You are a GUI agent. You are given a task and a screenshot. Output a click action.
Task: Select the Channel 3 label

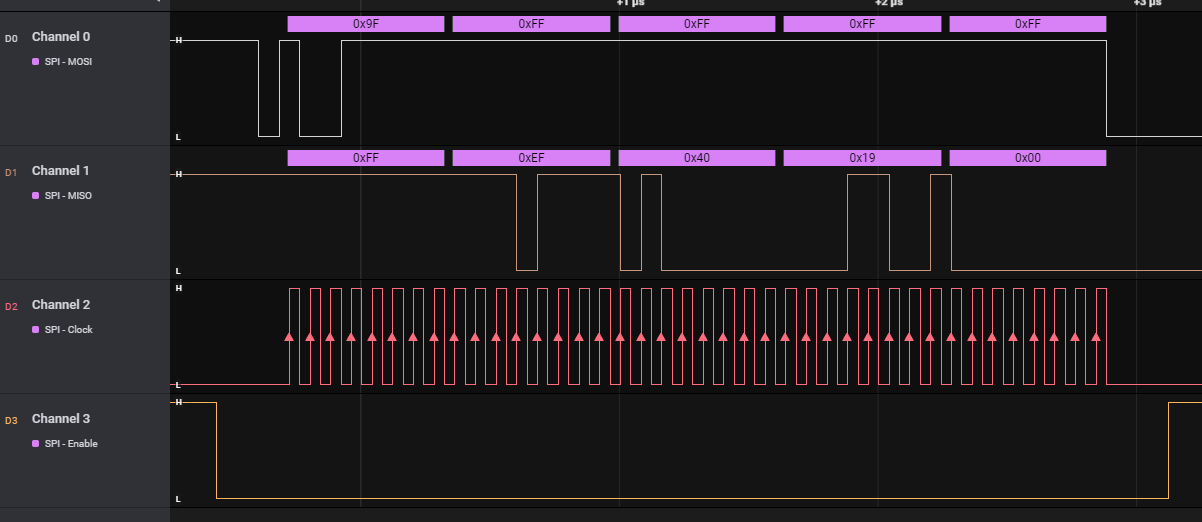60,419
